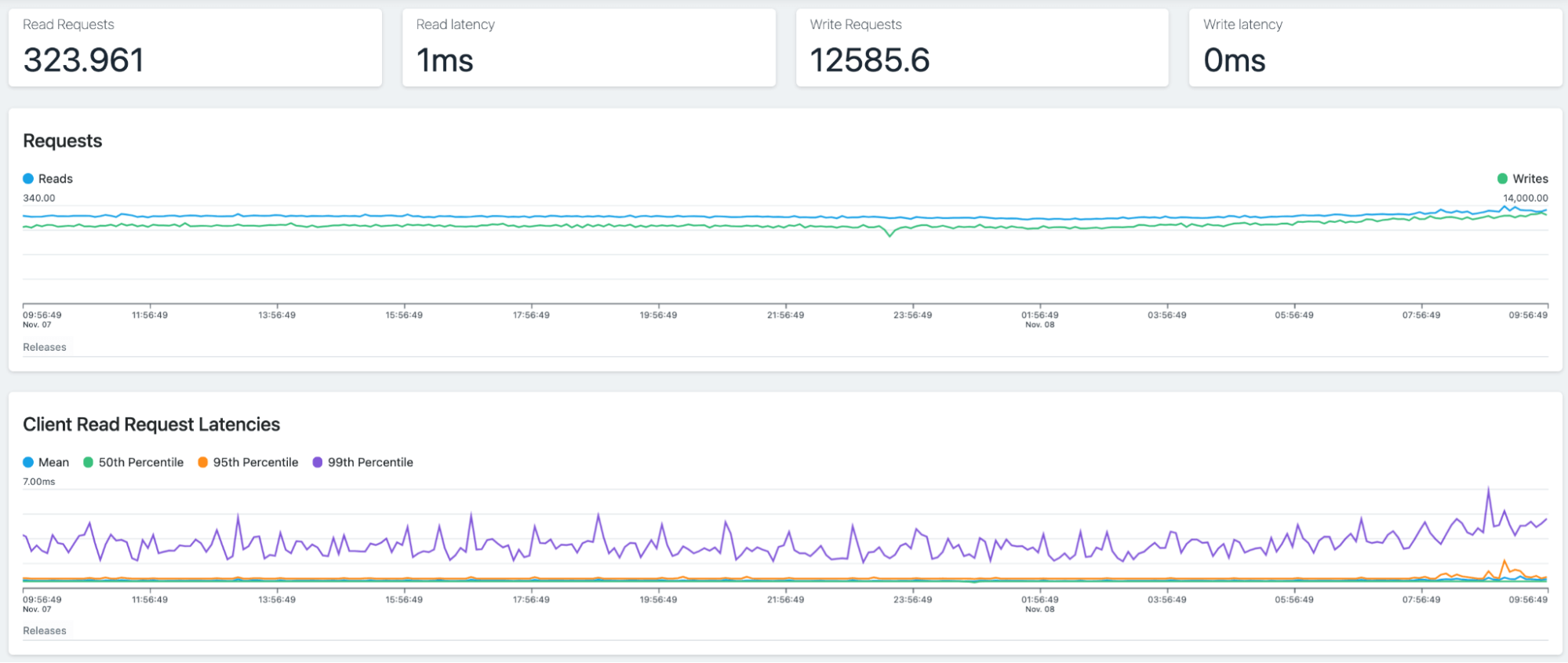The width and height of the screenshot is (1568, 663).
Task: Click the orange 95th Percentile legend dot
Action: tap(203, 462)
